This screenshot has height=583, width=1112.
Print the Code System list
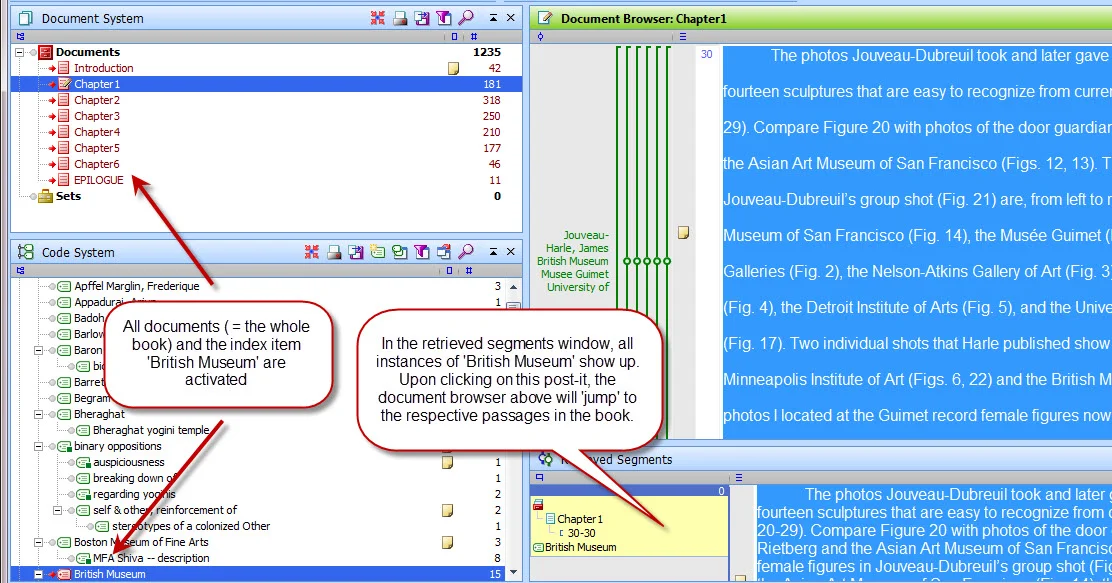pos(334,252)
